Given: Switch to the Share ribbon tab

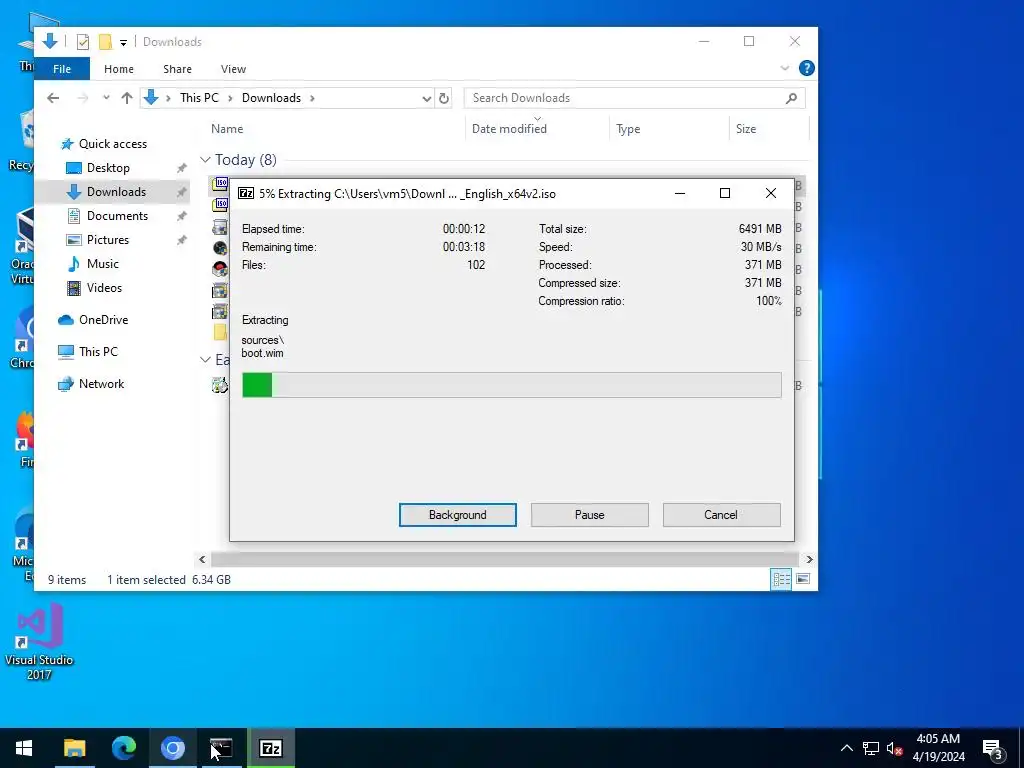Looking at the screenshot, I should click(x=177, y=69).
